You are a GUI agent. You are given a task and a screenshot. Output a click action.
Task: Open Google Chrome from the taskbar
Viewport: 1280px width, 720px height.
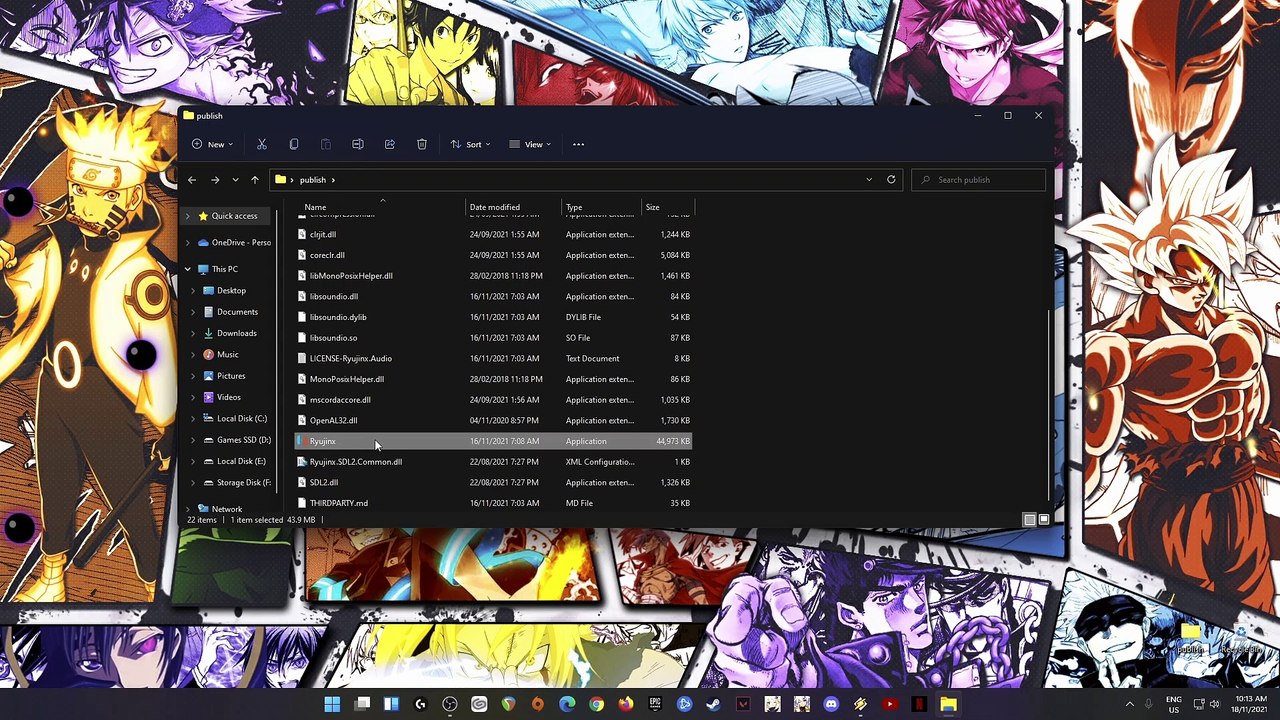point(597,704)
